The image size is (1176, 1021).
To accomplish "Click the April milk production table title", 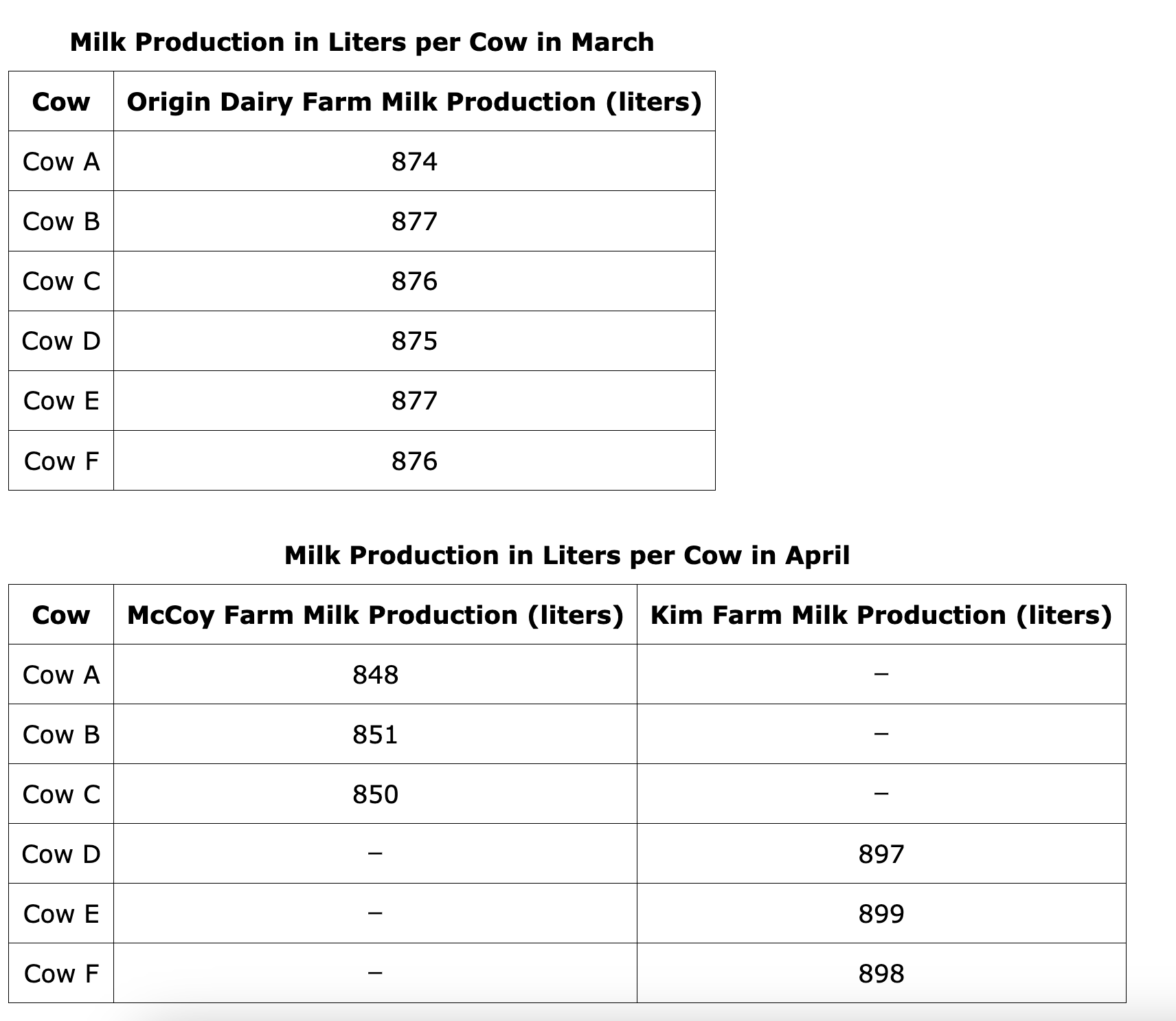I will (x=567, y=555).
